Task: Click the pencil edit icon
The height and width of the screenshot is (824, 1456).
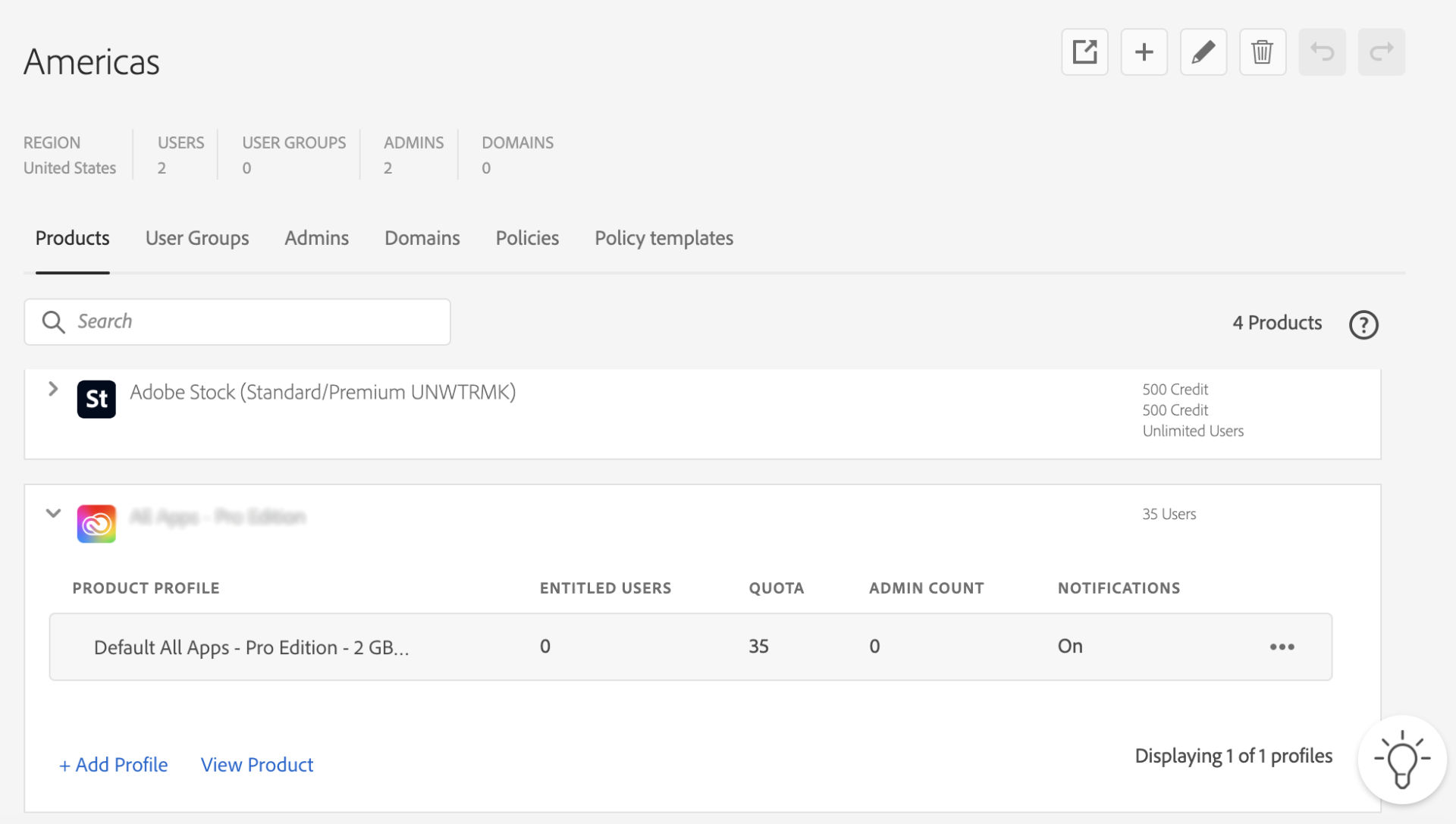Action: point(1203,52)
